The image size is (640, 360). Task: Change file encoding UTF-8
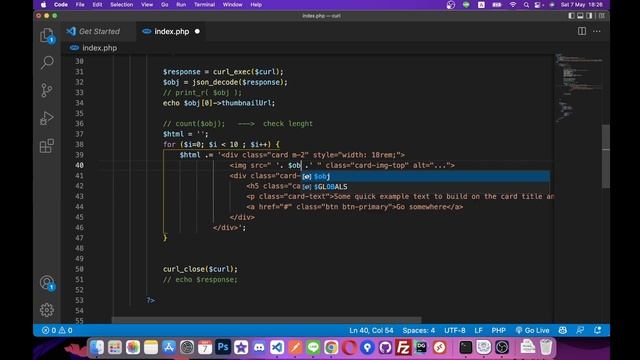pos(454,330)
